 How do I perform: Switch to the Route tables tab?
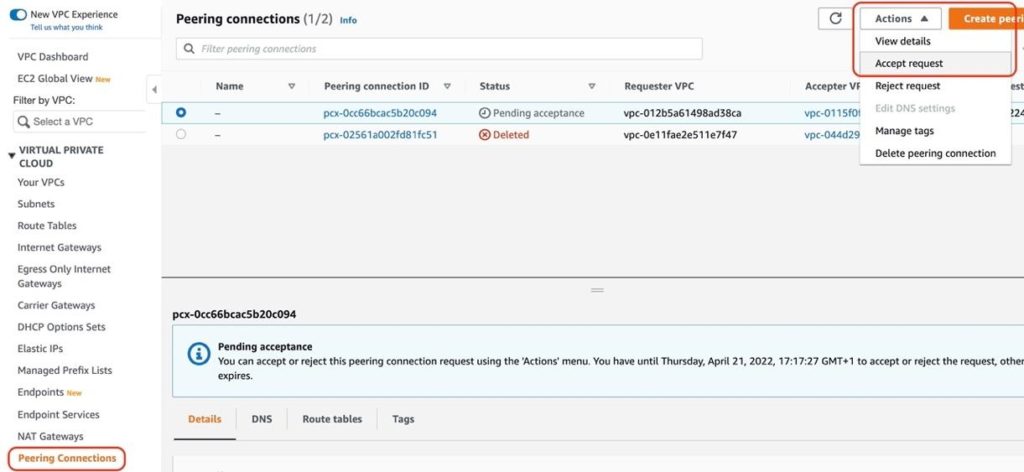pos(332,419)
